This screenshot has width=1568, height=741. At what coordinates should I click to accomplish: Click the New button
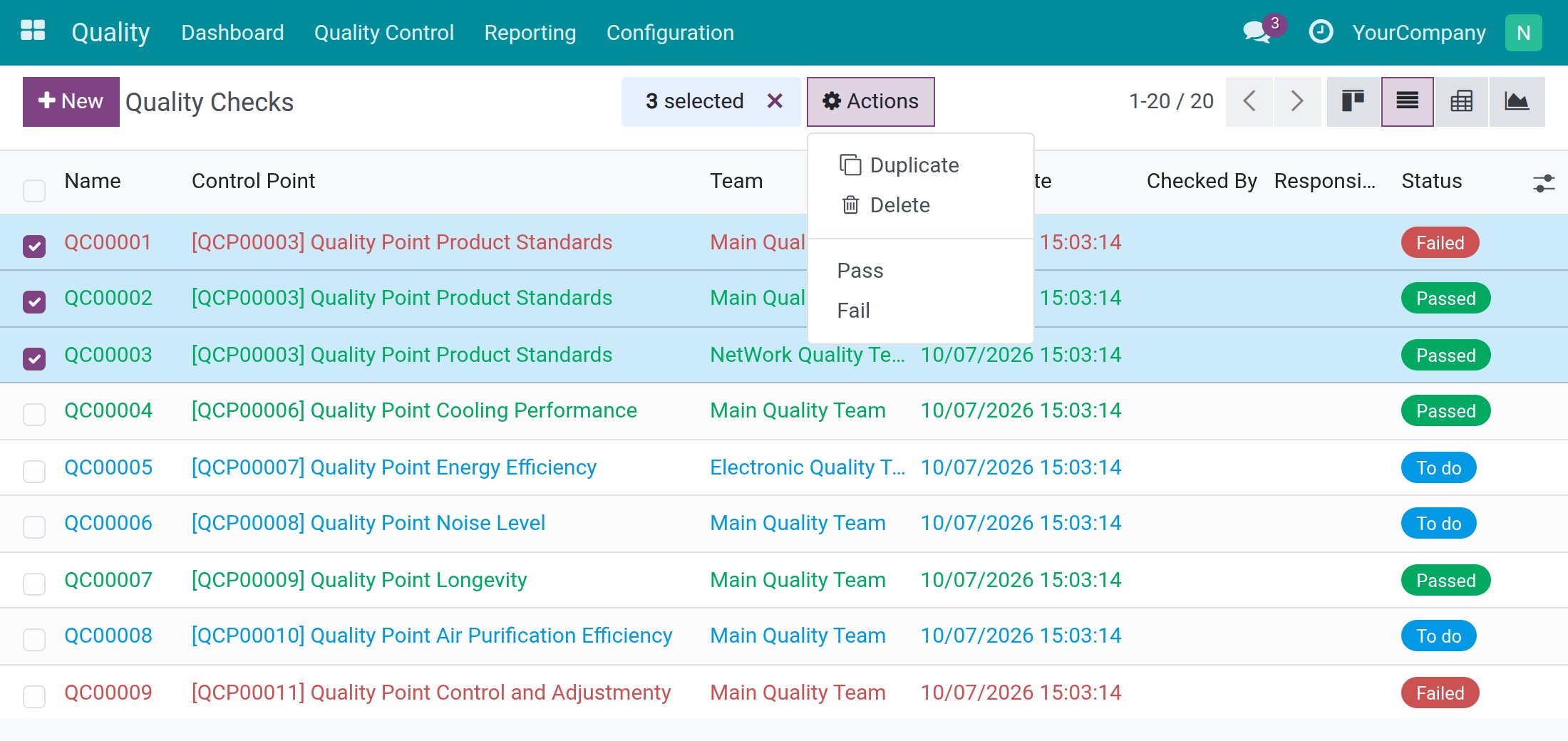tap(71, 101)
